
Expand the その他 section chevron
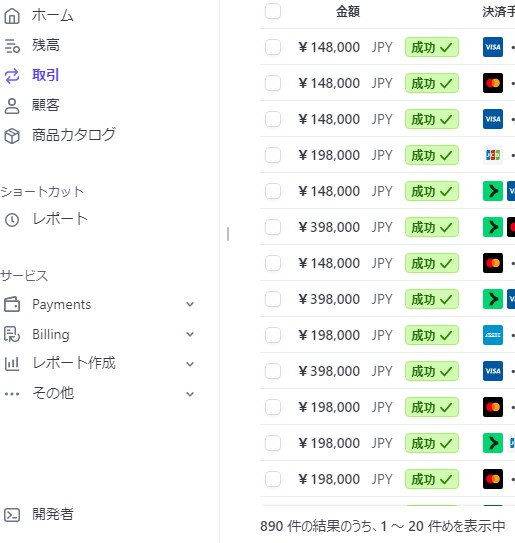190,394
